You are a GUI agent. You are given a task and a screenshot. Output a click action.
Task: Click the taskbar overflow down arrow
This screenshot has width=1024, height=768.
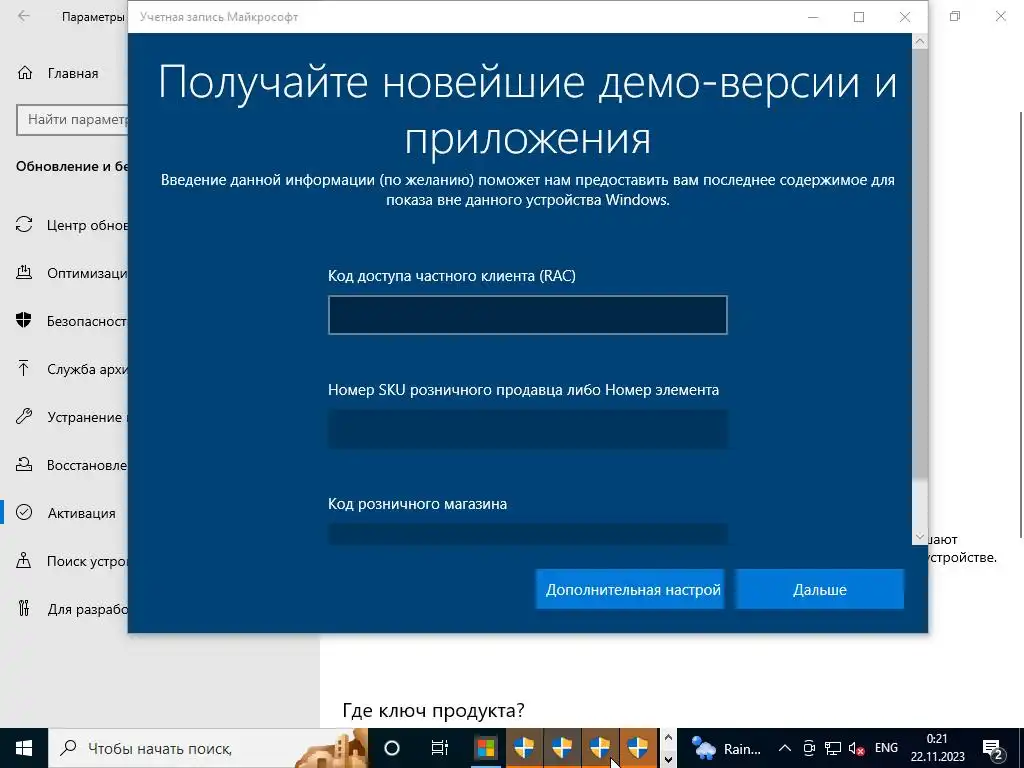click(668, 759)
